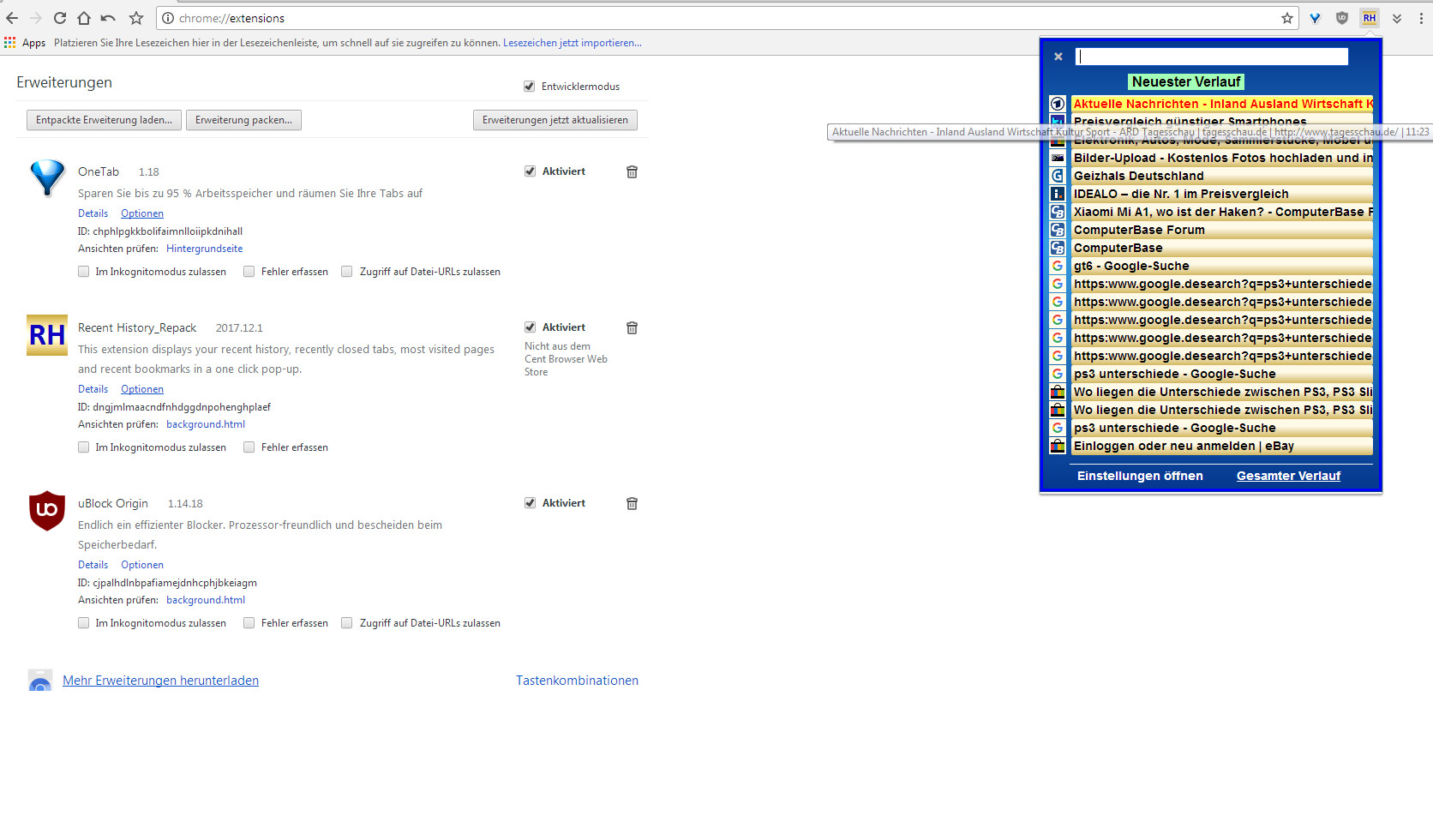Click the RH Recent History toolbar icon

pos(1370,18)
